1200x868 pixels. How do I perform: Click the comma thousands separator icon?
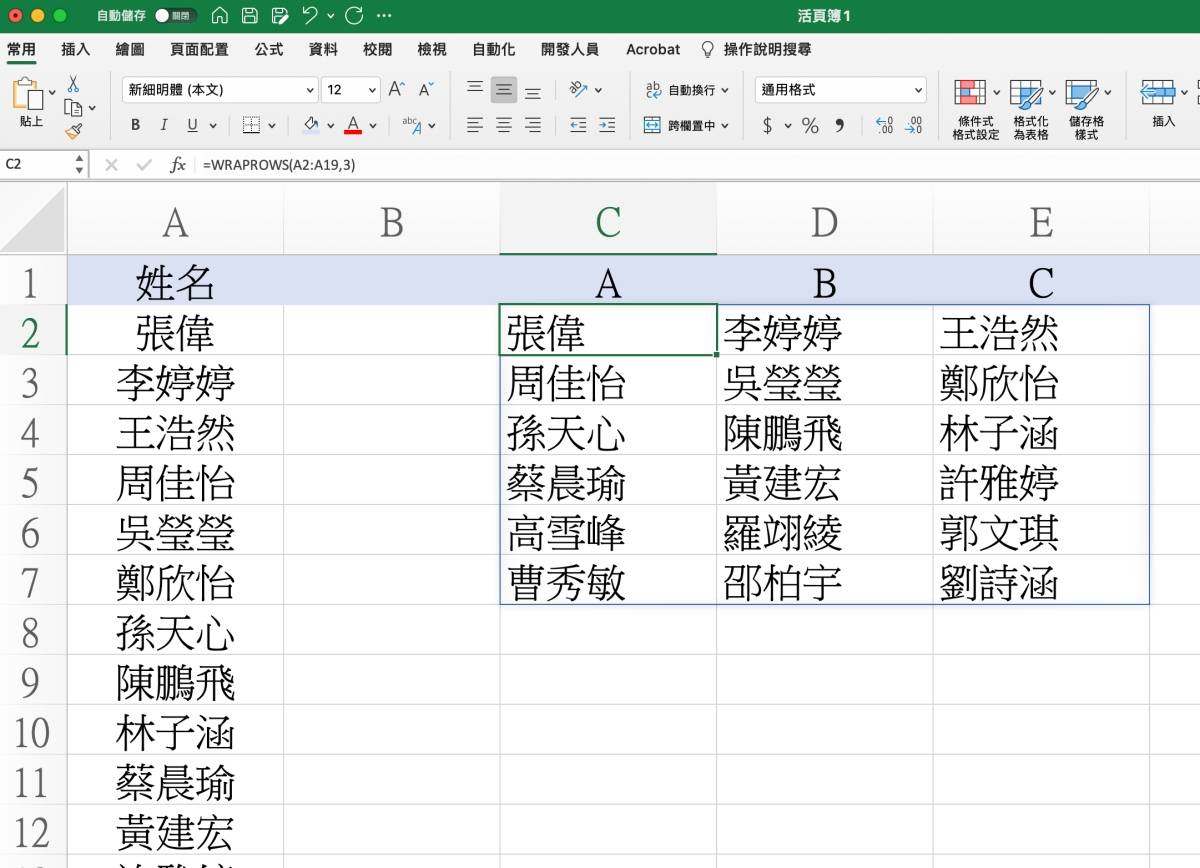click(x=840, y=124)
